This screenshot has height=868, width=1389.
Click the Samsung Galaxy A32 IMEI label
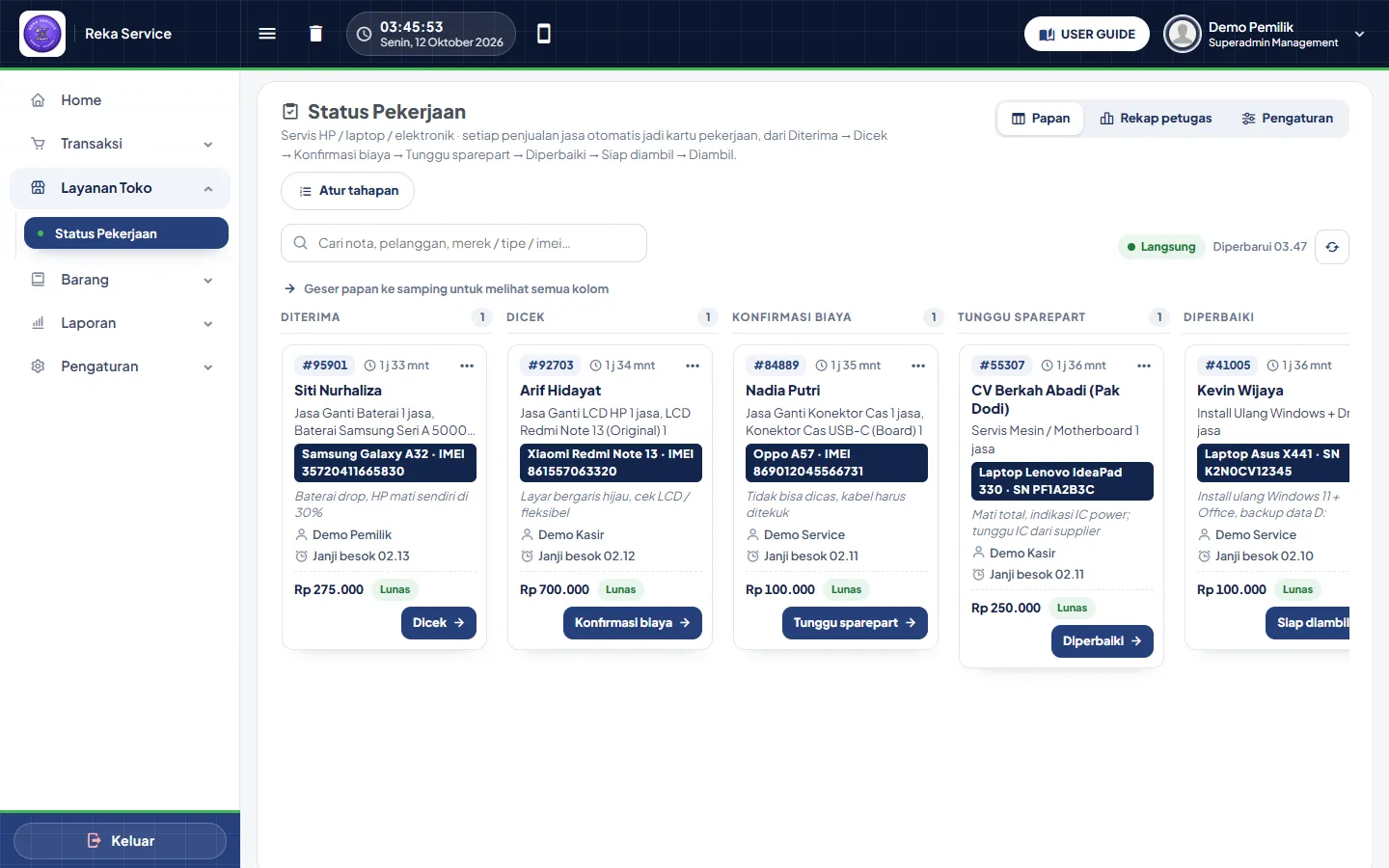pos(385,463)
